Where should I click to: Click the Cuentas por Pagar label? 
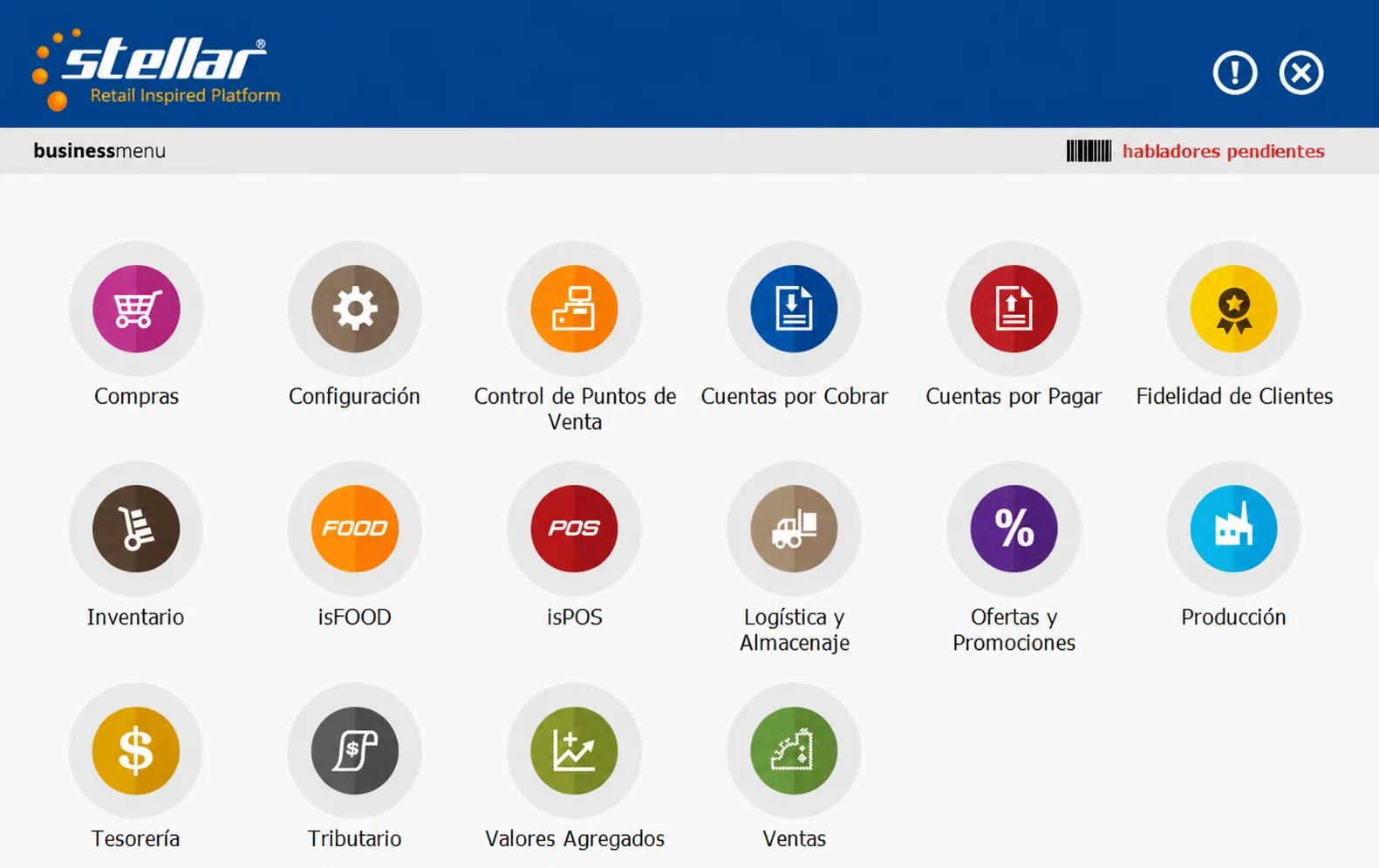click(x=1014, y=396)
